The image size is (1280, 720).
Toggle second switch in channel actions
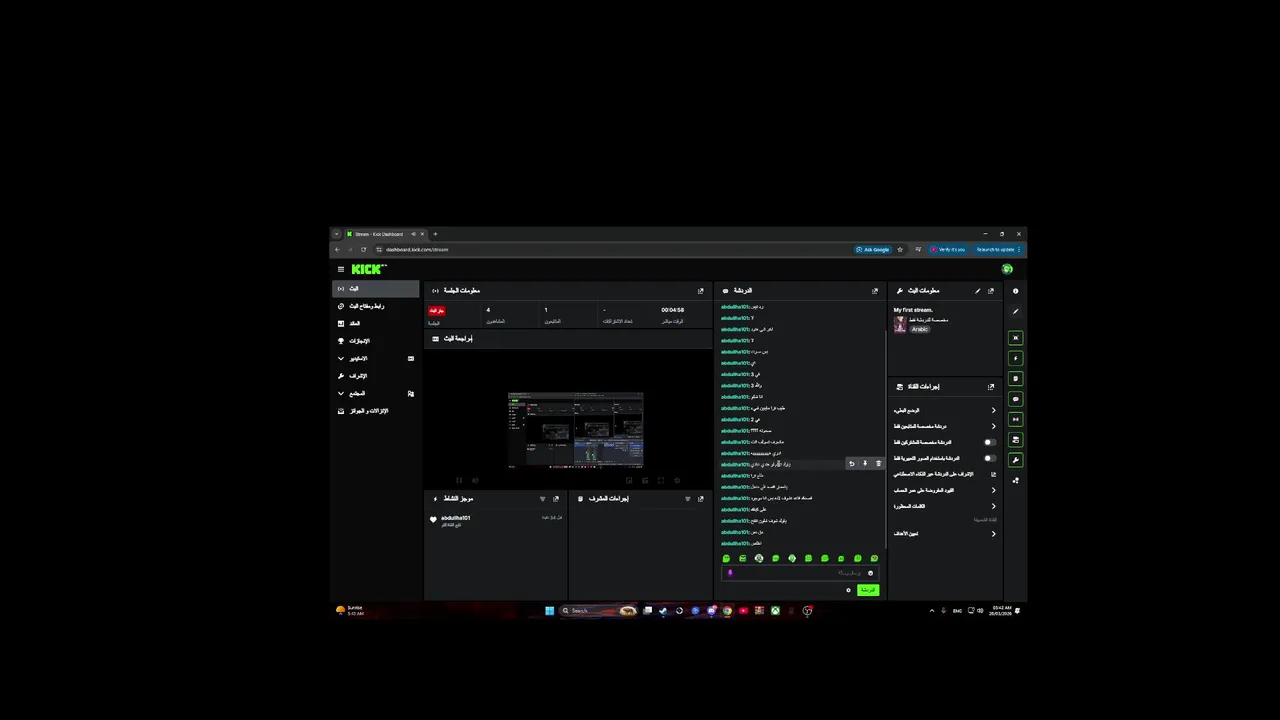pos(989,458)
